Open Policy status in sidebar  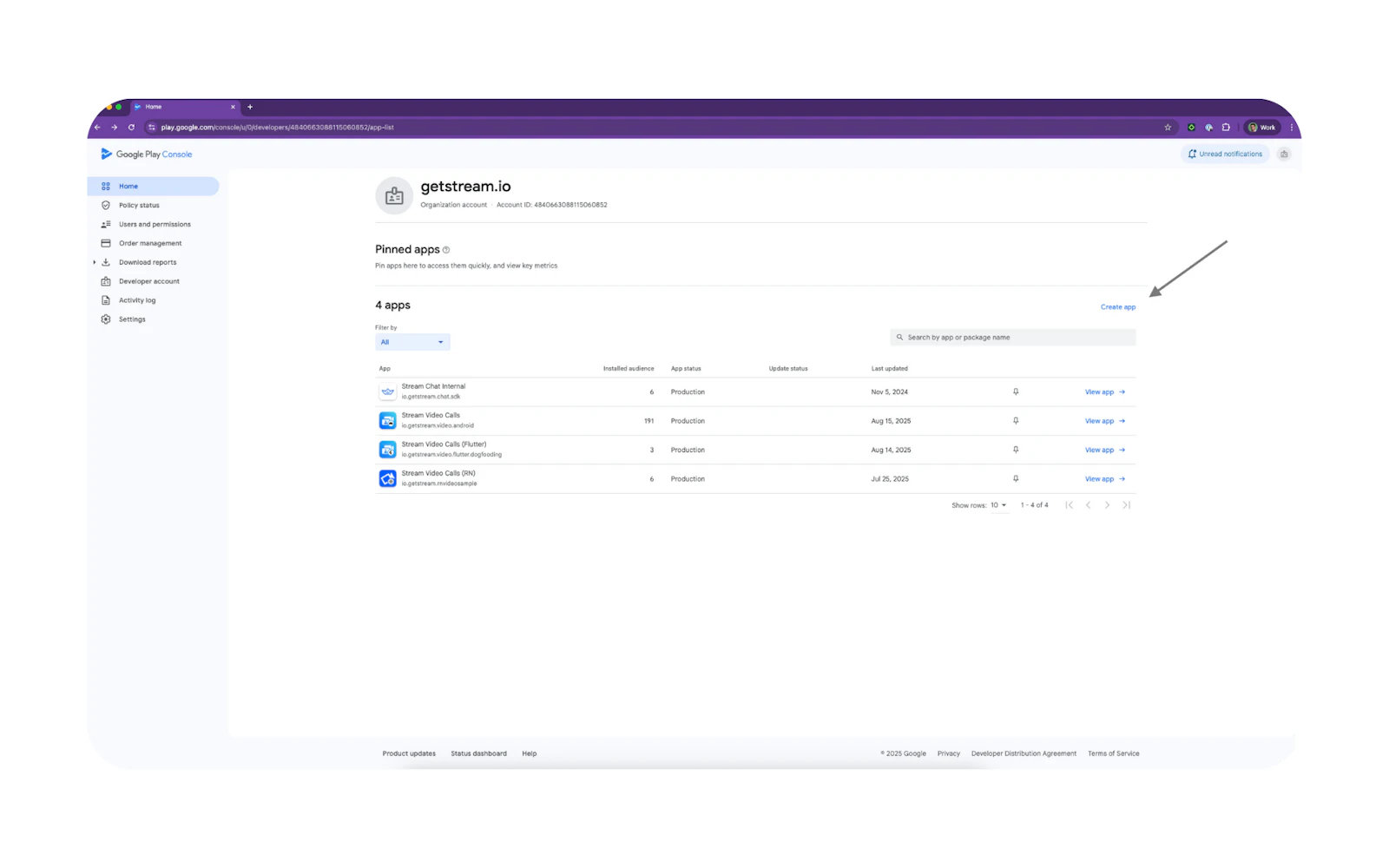point(139,206)
